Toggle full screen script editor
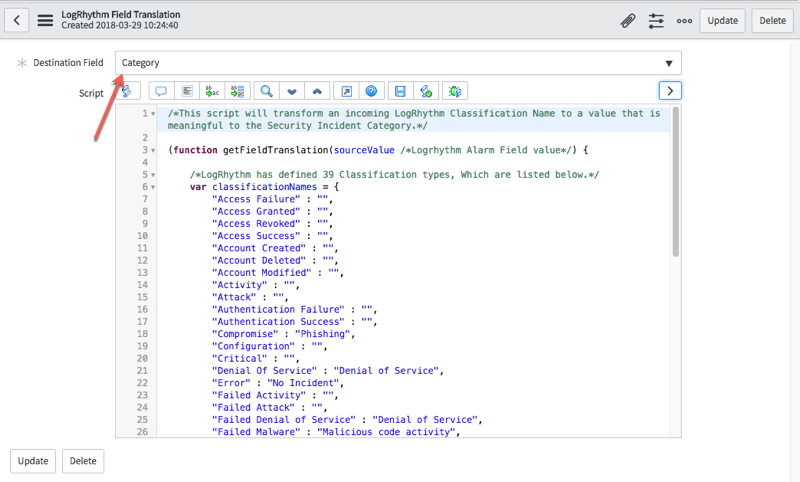The image size is (800, 482). [x=346, y=91]
